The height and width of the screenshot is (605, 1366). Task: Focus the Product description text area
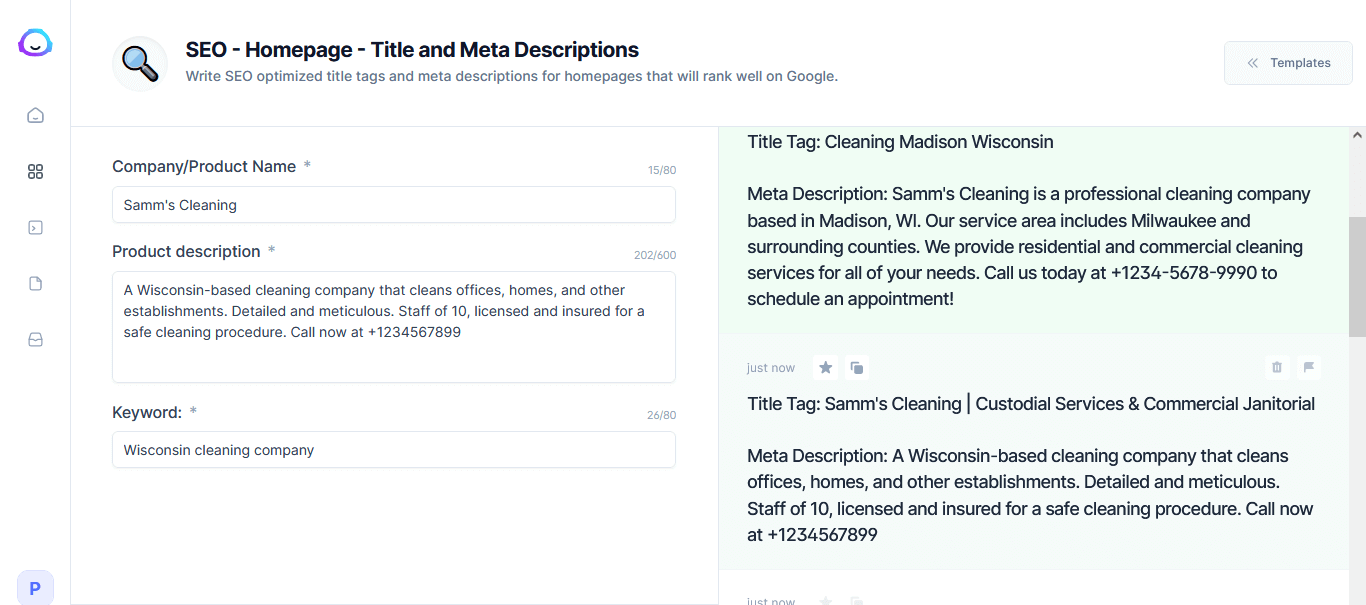tap(393, 327)
